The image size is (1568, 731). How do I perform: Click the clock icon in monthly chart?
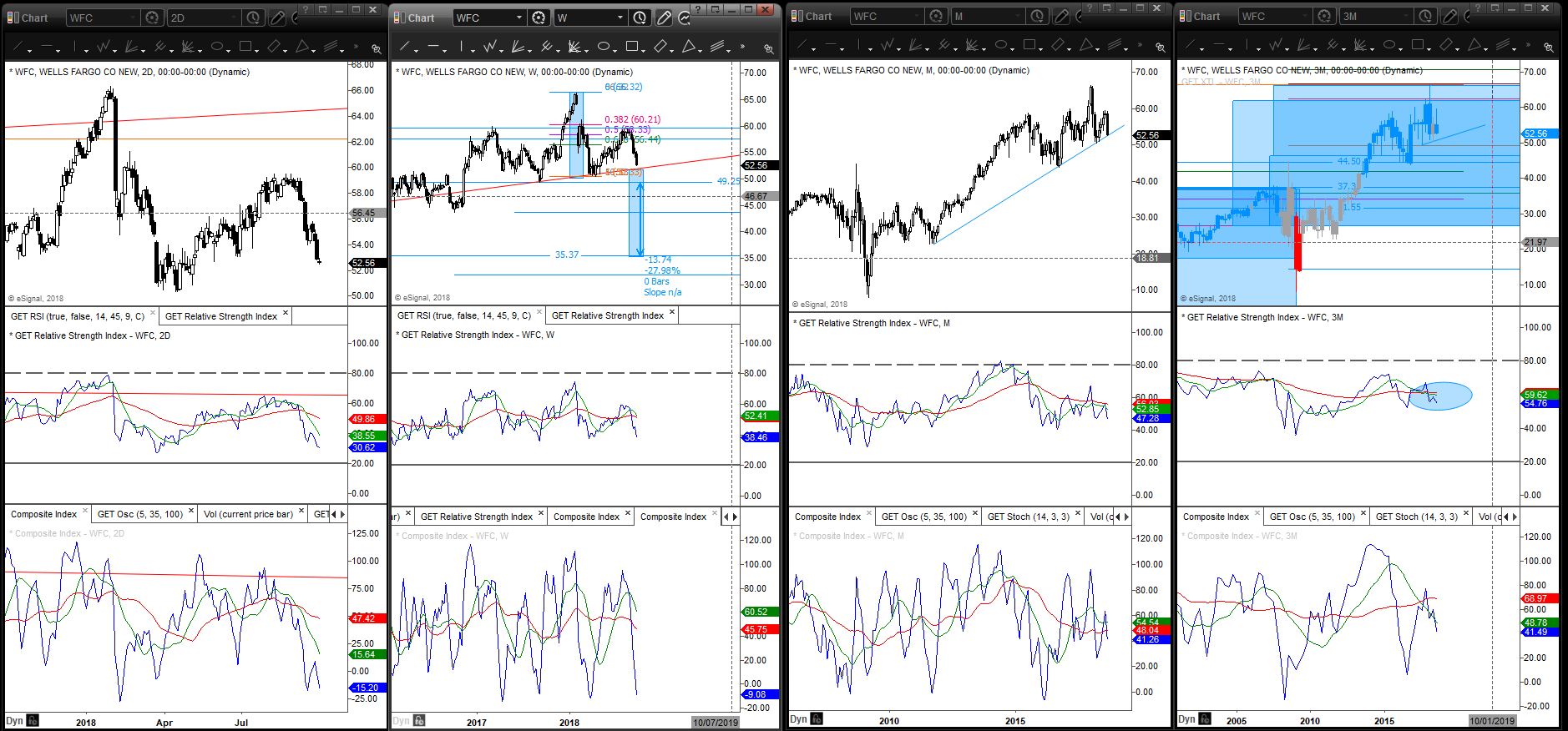tap(1037, 16)
